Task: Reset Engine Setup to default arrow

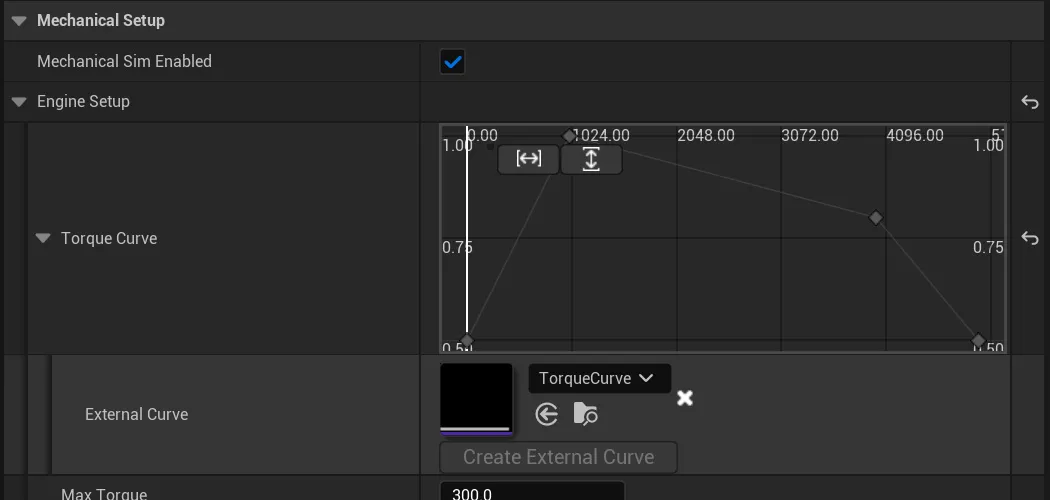Action: click(1030, 102)
